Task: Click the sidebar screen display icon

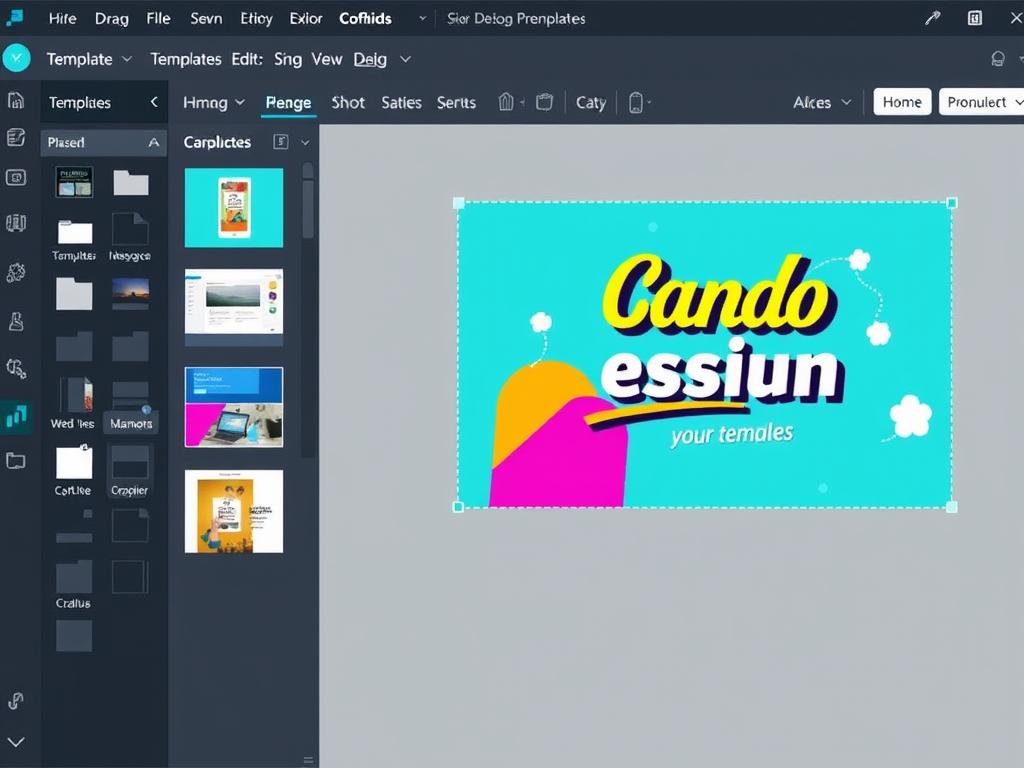Action: click(x=16, y=178)
